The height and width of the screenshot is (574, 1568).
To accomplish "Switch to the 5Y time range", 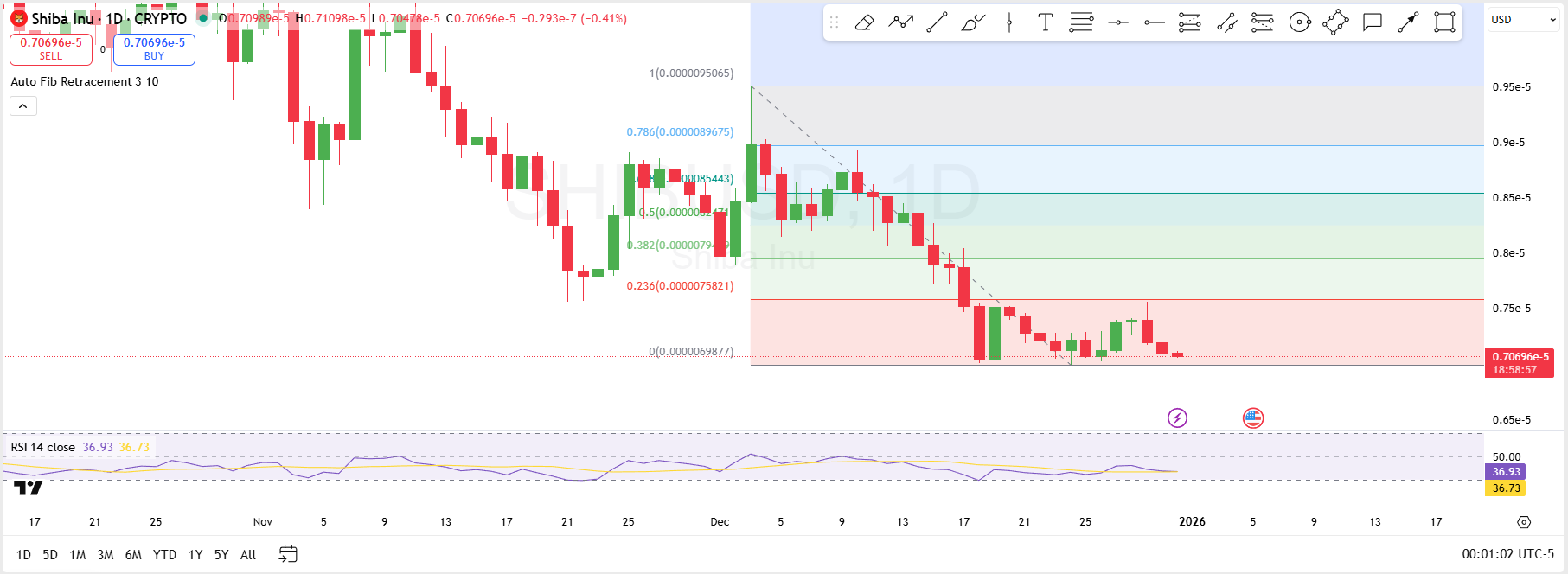I will pyautogui.click(x=221, y=555).
